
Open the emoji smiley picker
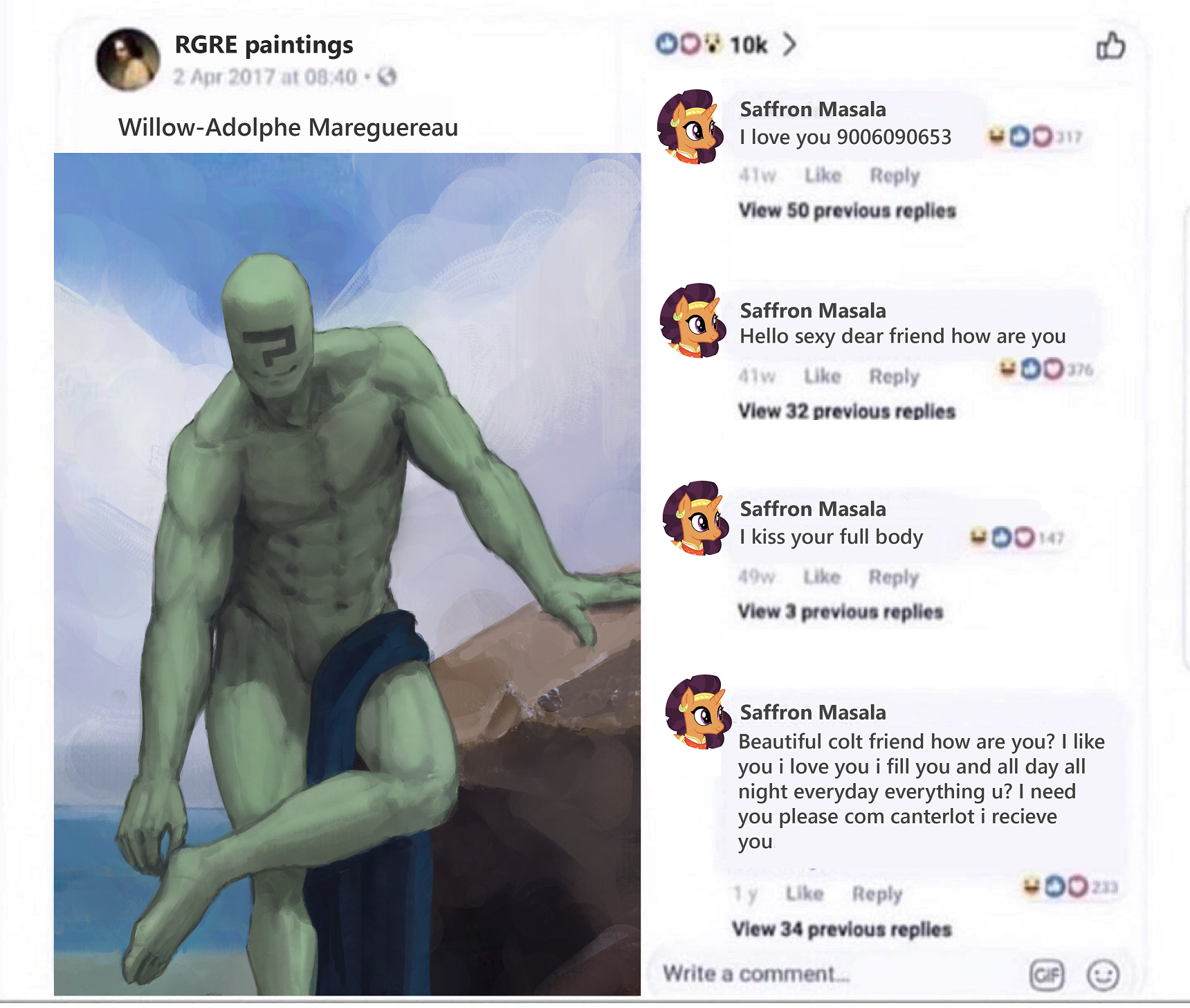pos(1103,975)
